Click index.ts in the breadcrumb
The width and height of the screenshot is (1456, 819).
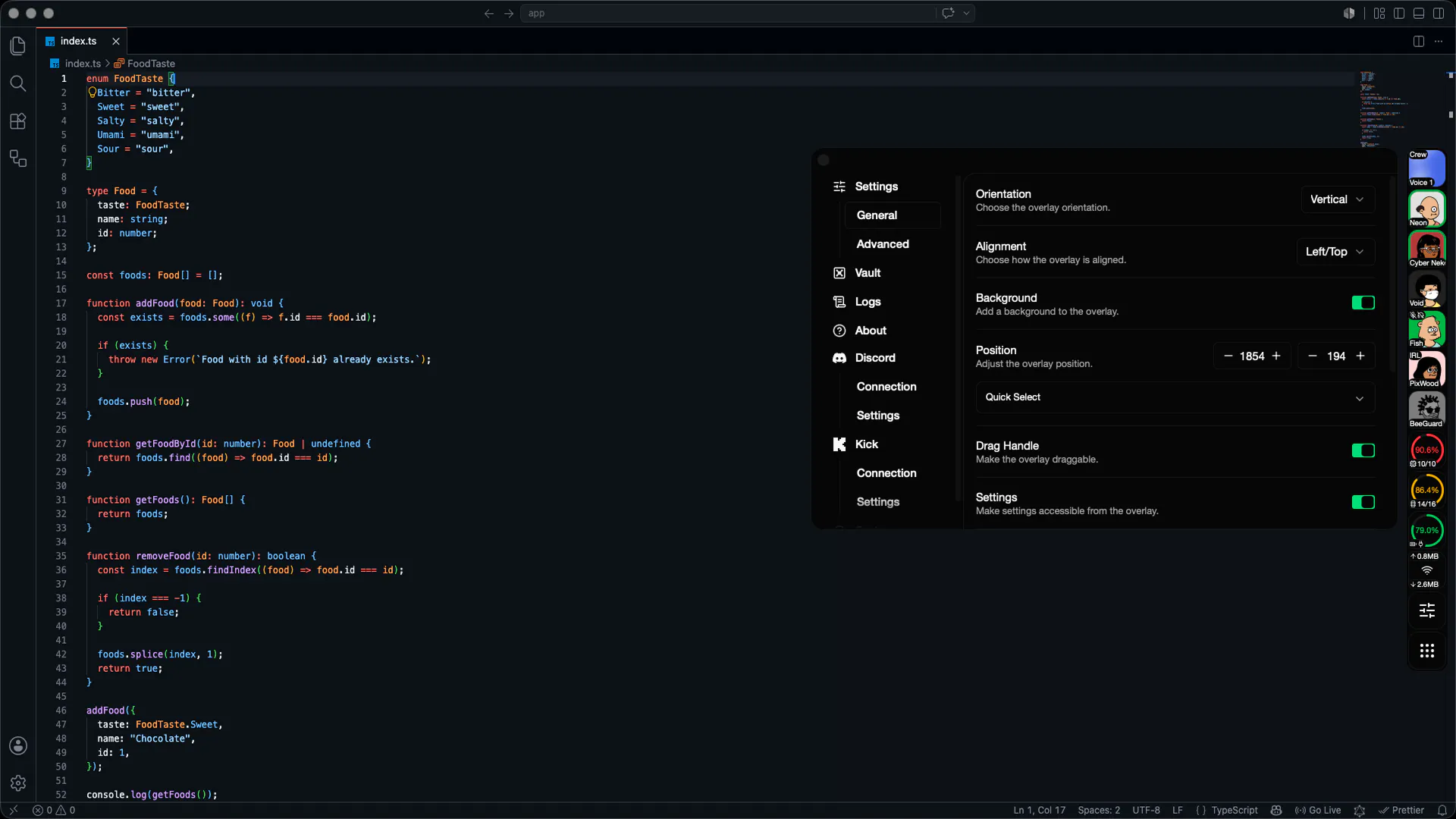76,64
